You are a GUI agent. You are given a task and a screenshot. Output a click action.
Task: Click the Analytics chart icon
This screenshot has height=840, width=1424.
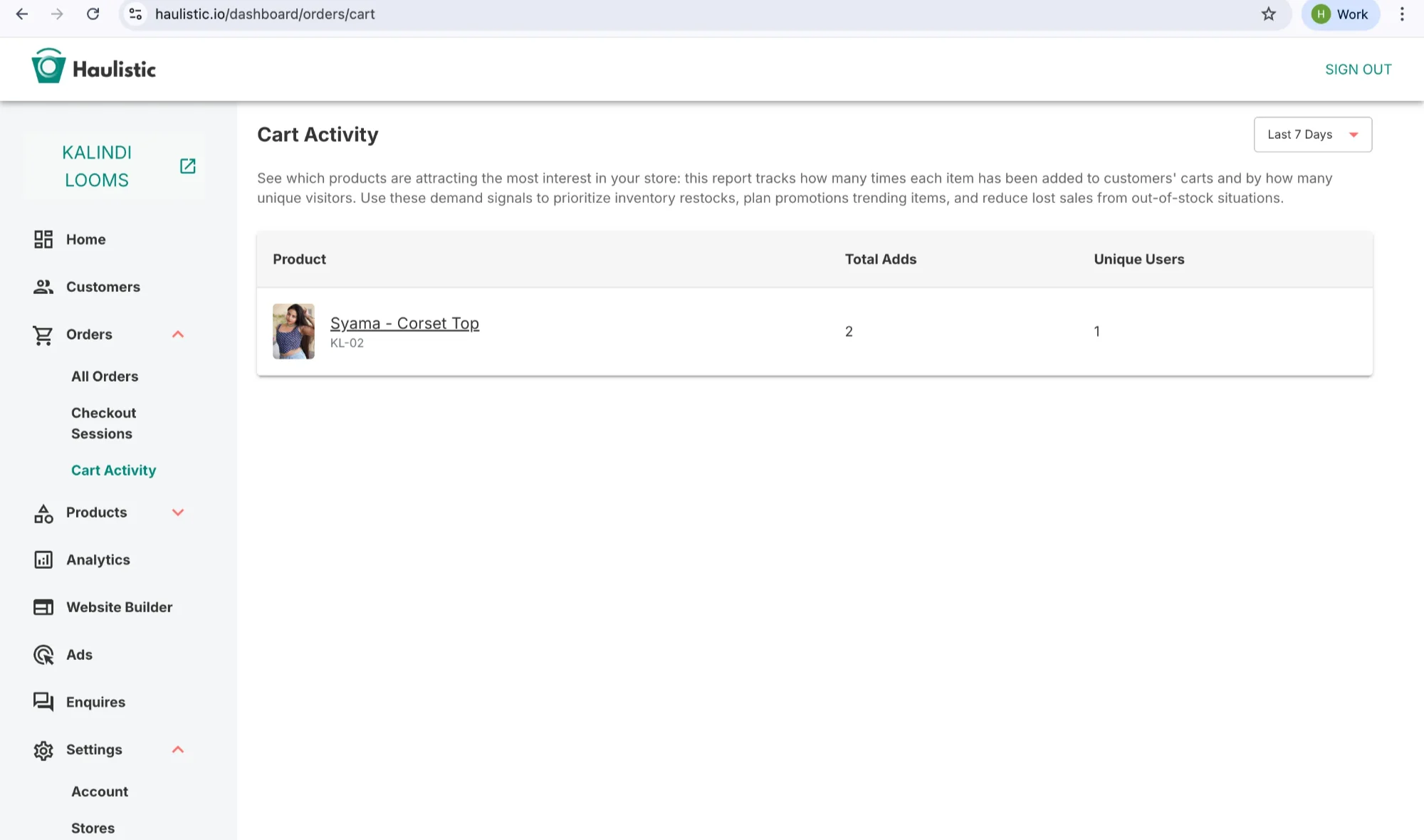43,560
